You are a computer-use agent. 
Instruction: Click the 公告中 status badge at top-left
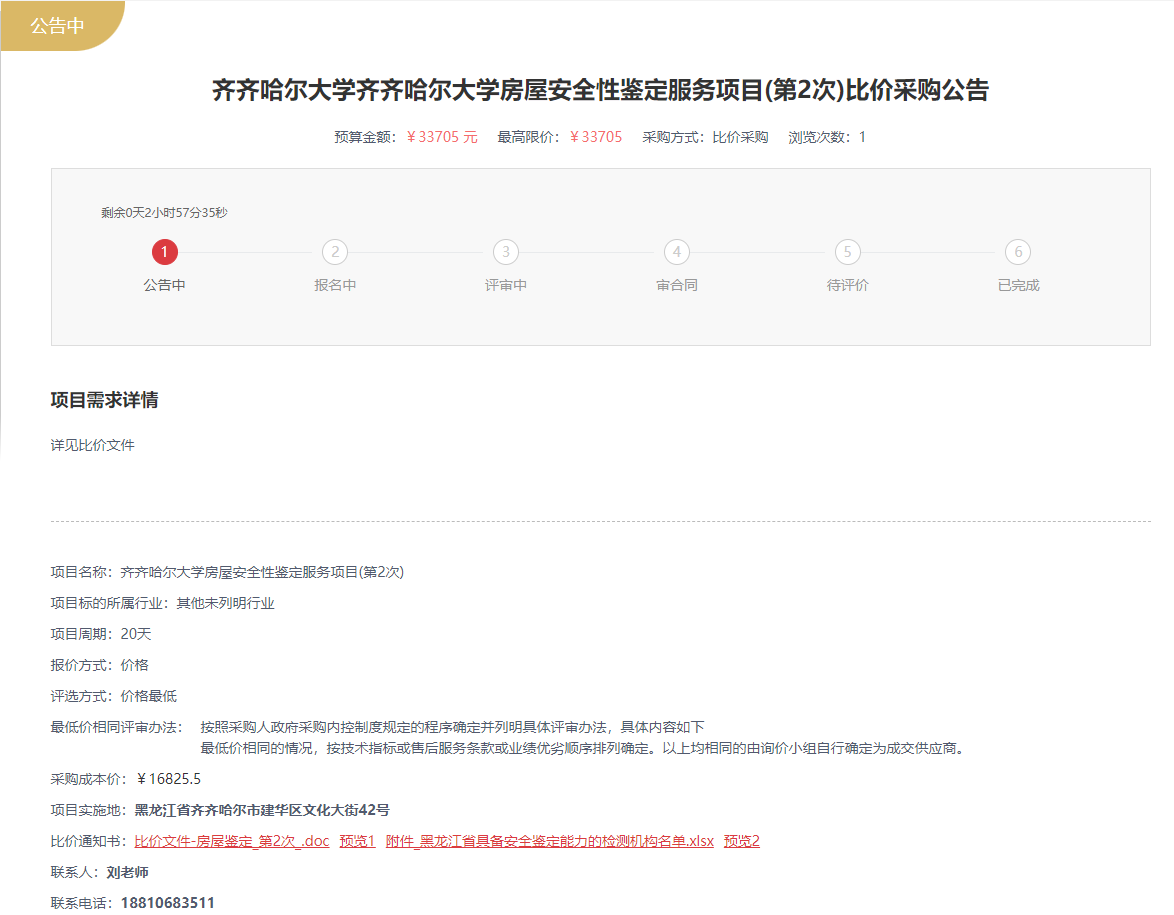click(x=57, y=26)
